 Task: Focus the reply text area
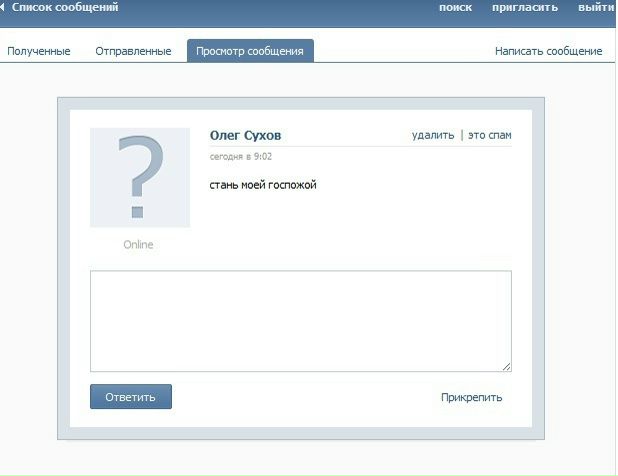(300, 320)
